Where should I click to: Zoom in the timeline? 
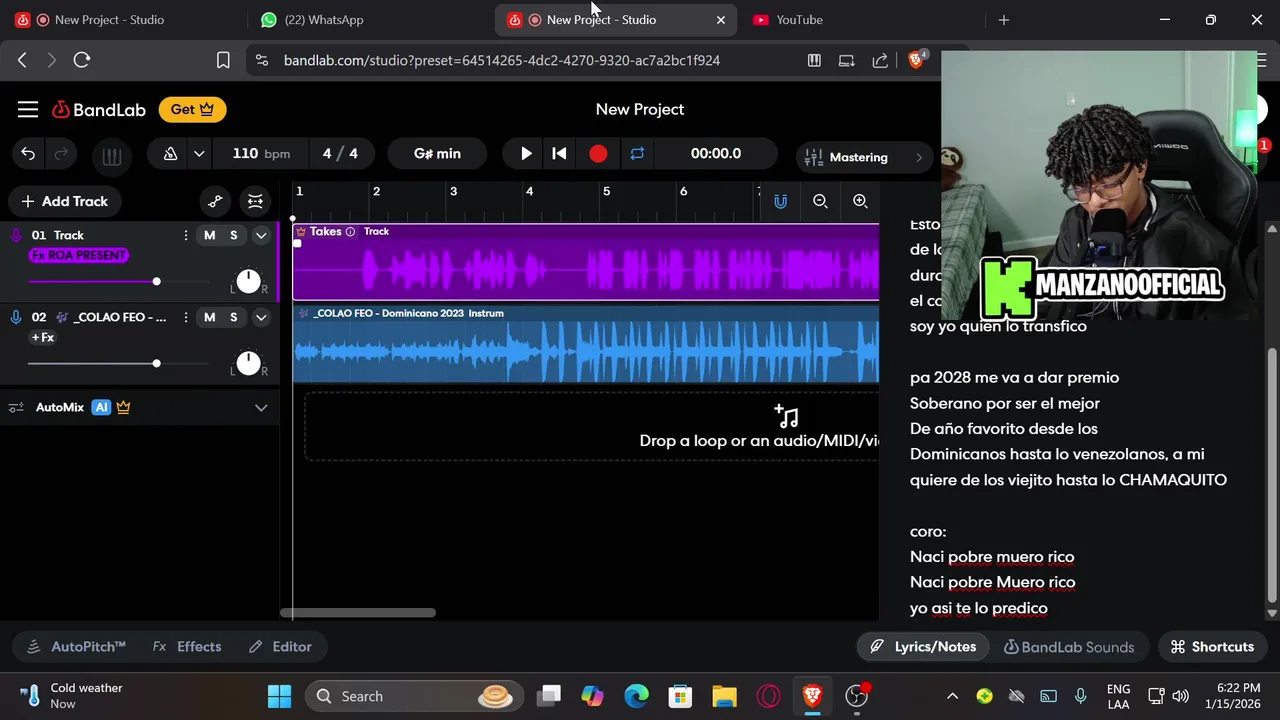[x=860, y=201]
